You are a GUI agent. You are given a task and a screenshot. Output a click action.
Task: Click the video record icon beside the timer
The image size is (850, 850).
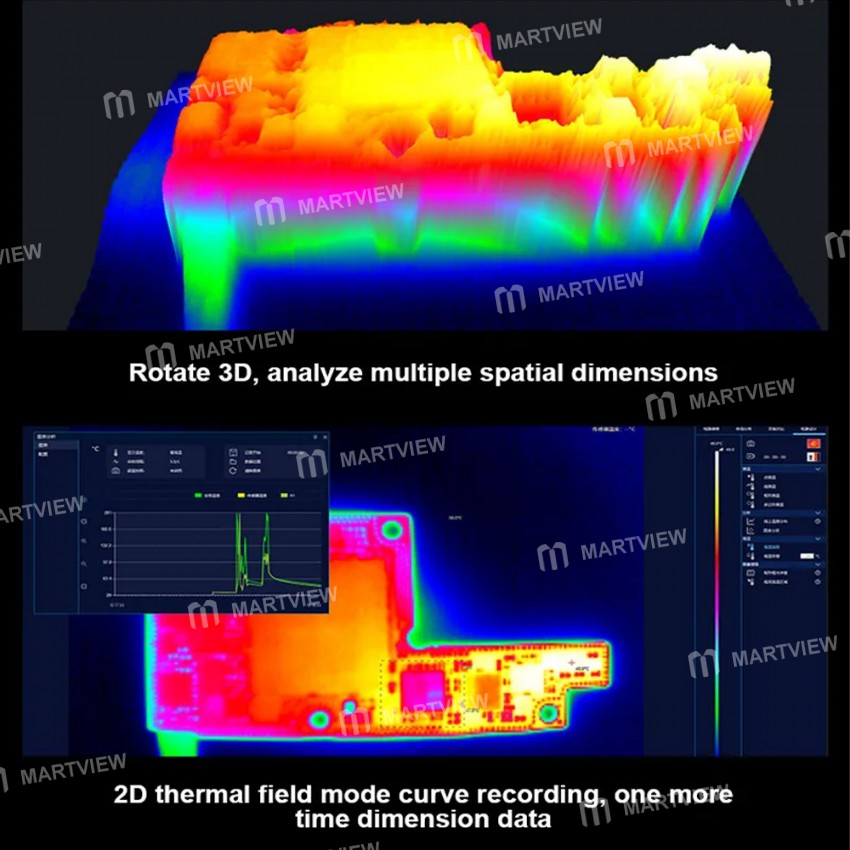751,456
